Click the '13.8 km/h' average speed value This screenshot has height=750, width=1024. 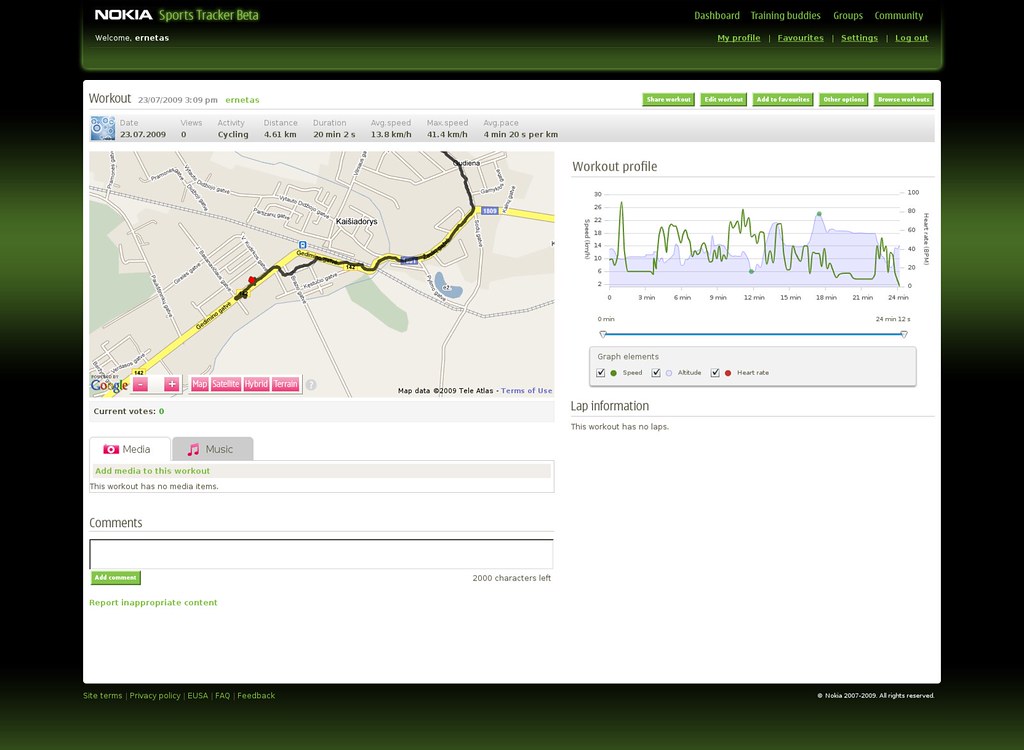[x=391, y=135]
